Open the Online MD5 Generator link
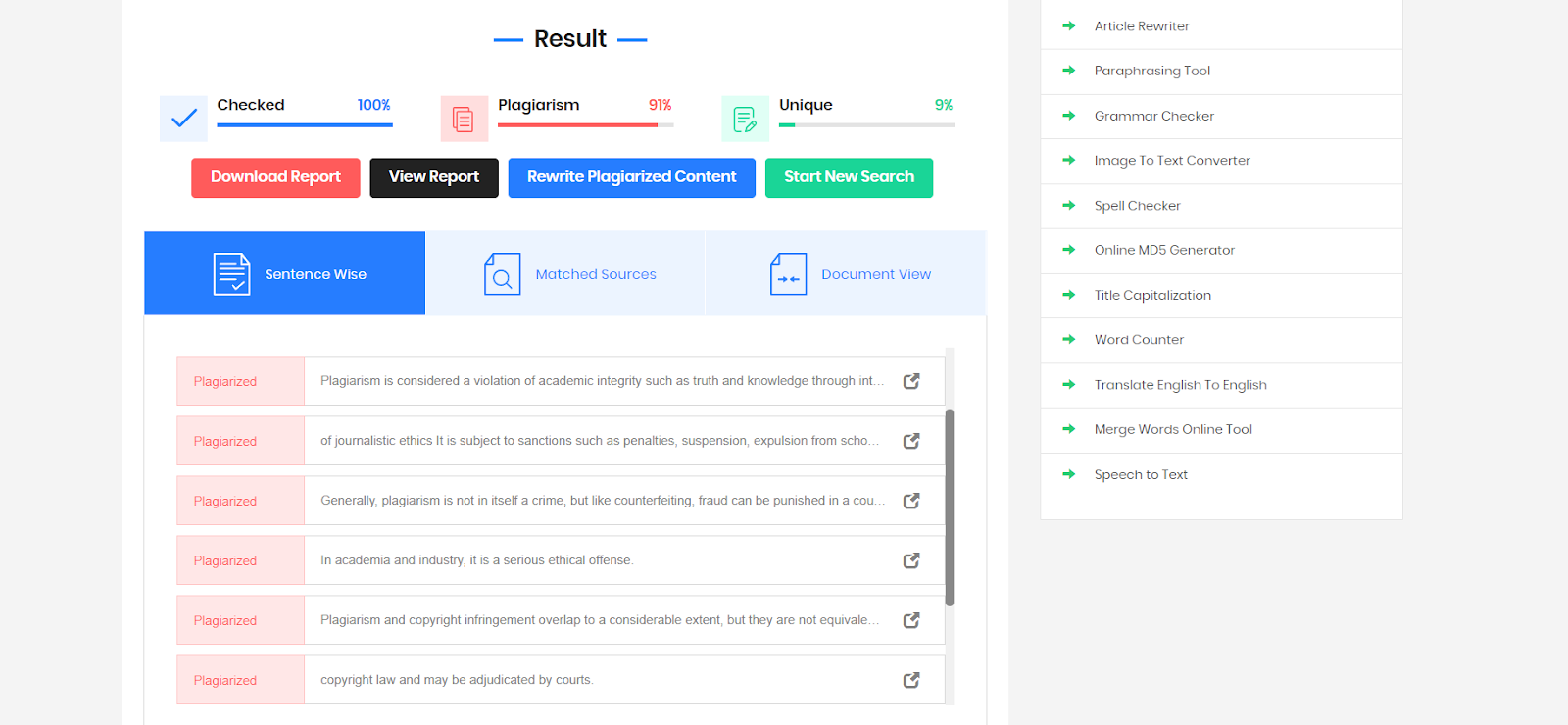The image size is (1568, 725). pos(1164,250)
